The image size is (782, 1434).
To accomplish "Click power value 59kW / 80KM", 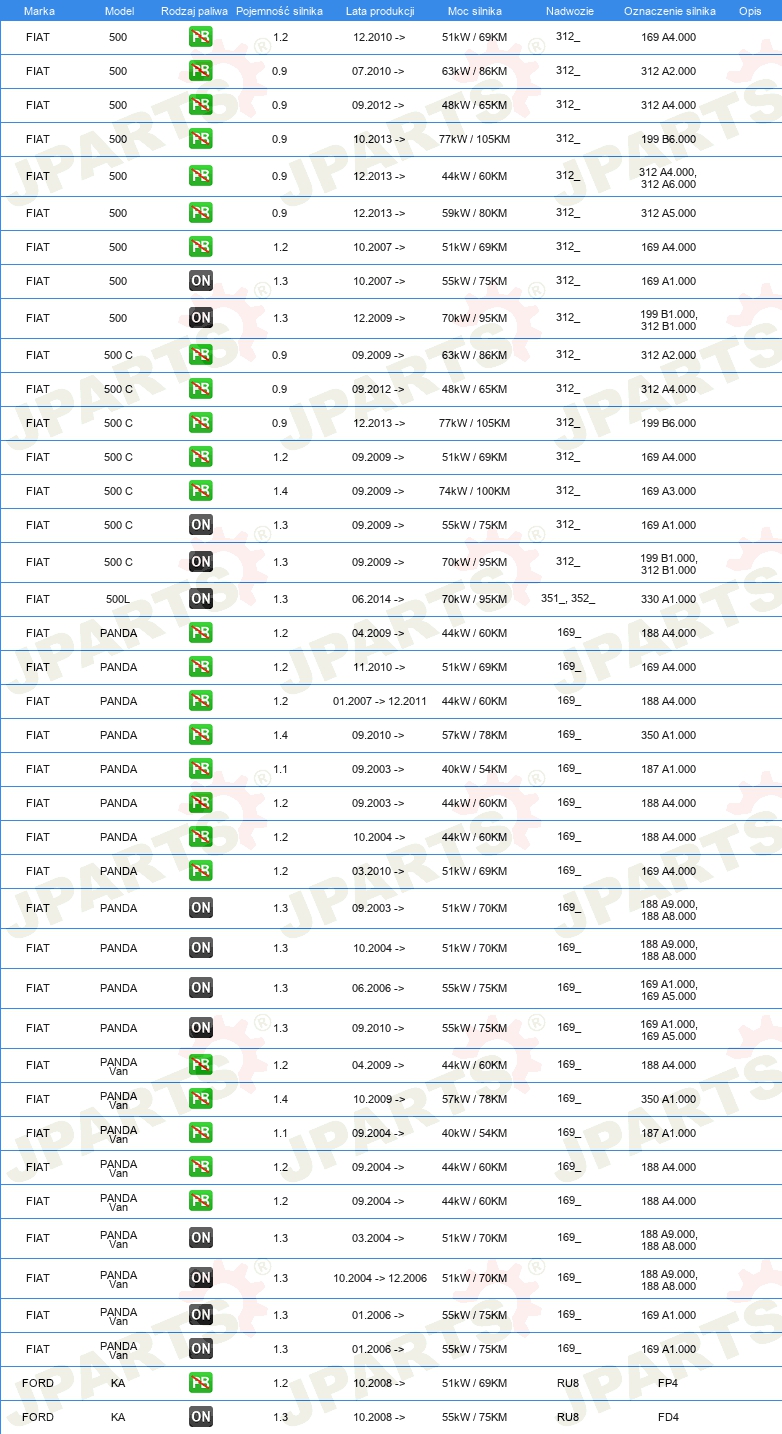I will click(x=475, y=213).
